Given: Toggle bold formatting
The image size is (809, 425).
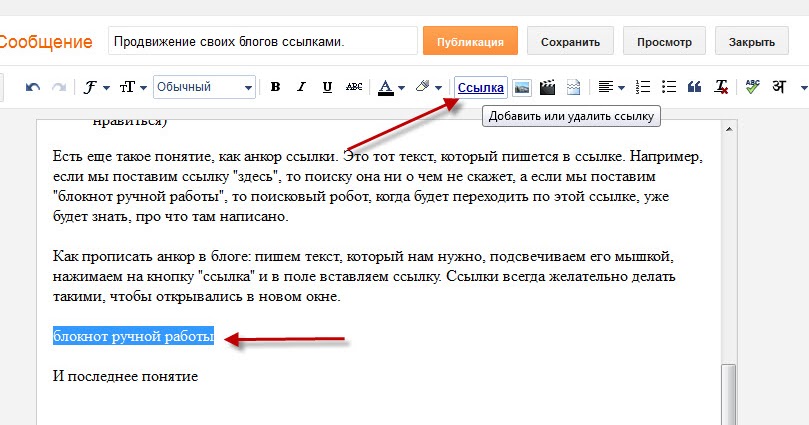Looking at the screenshot, I should (276, 87).
